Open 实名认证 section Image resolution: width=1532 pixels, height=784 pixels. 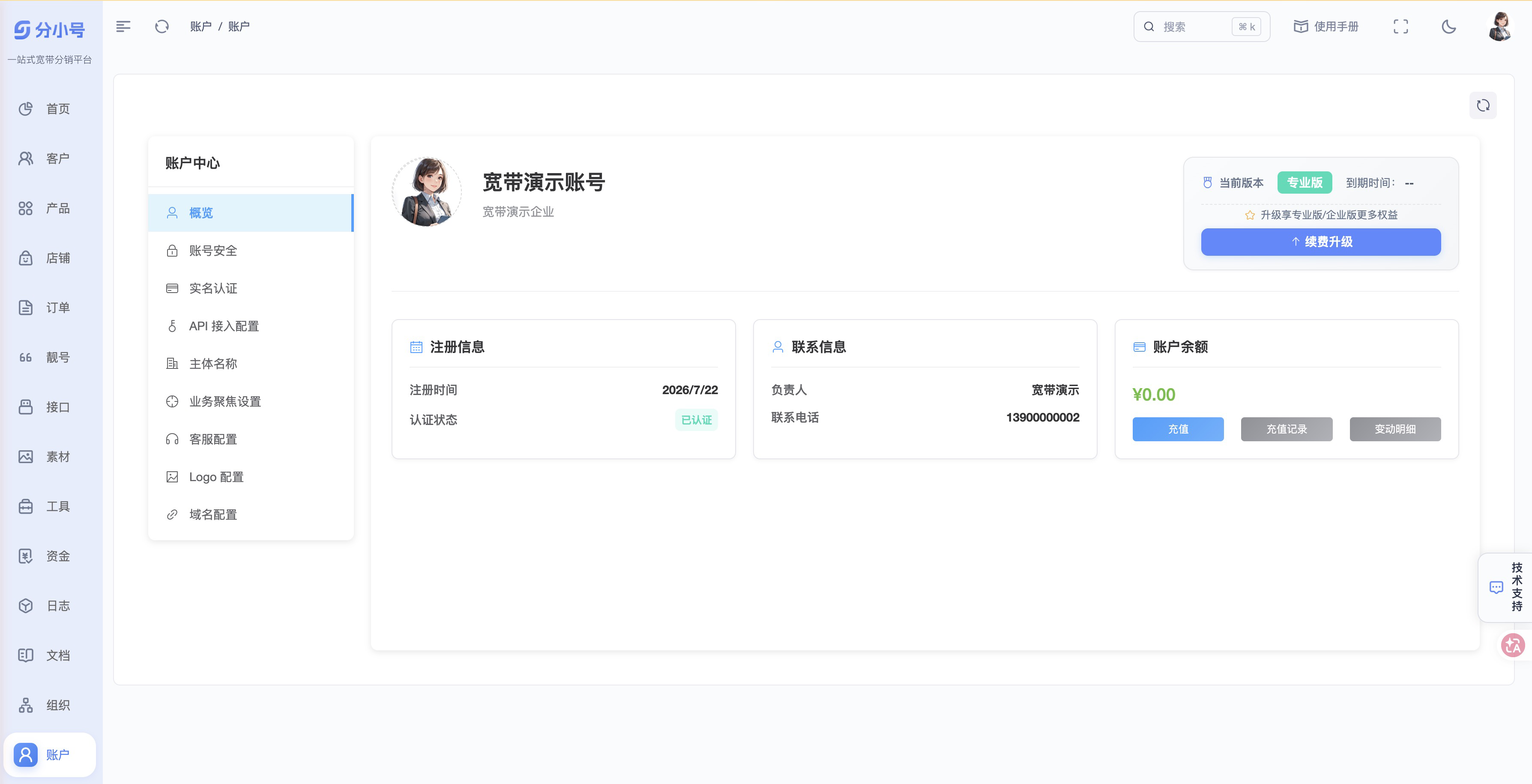click(x=250, y=288)
